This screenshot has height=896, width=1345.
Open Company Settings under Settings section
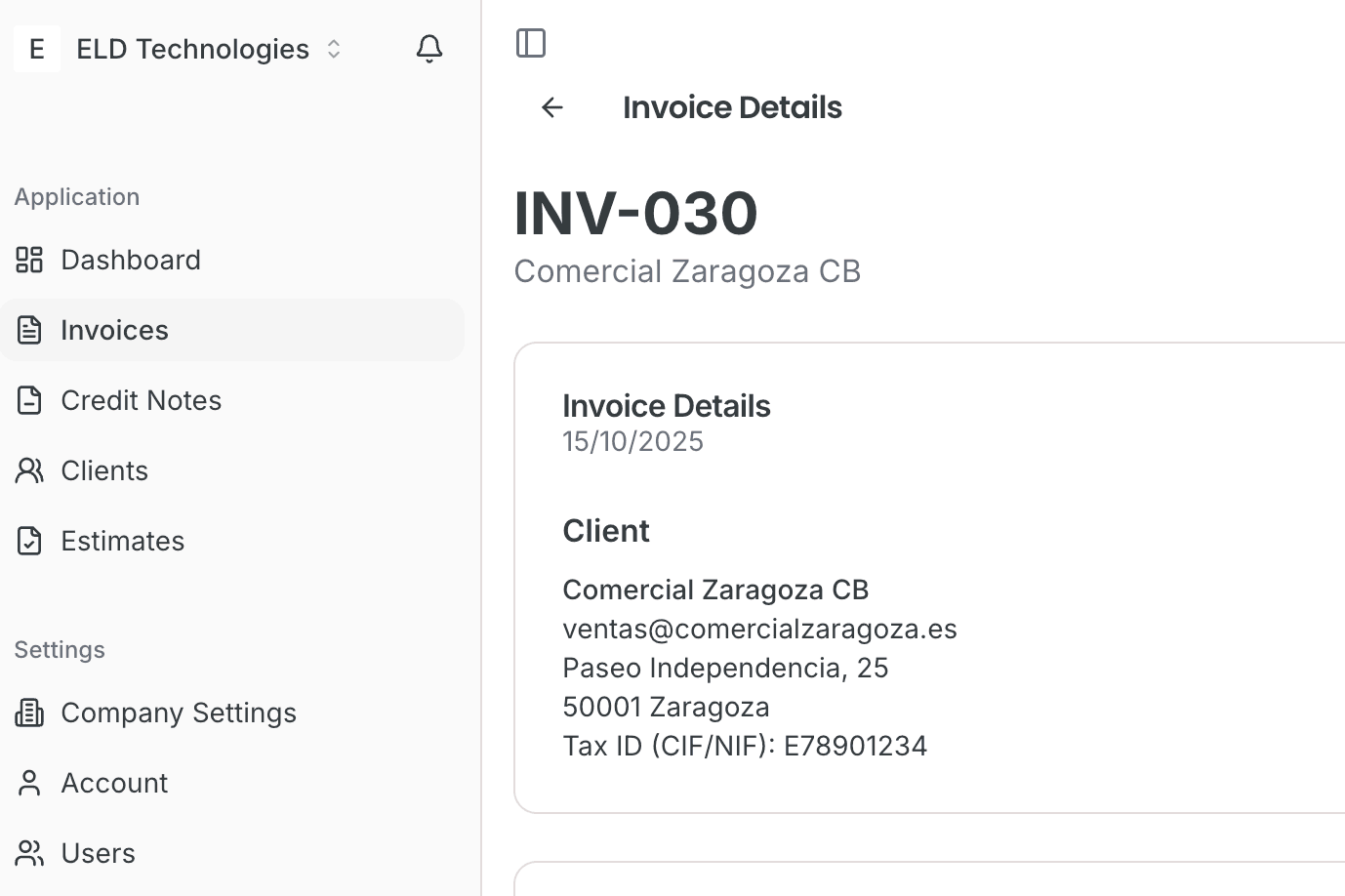(x=179, y=713)
